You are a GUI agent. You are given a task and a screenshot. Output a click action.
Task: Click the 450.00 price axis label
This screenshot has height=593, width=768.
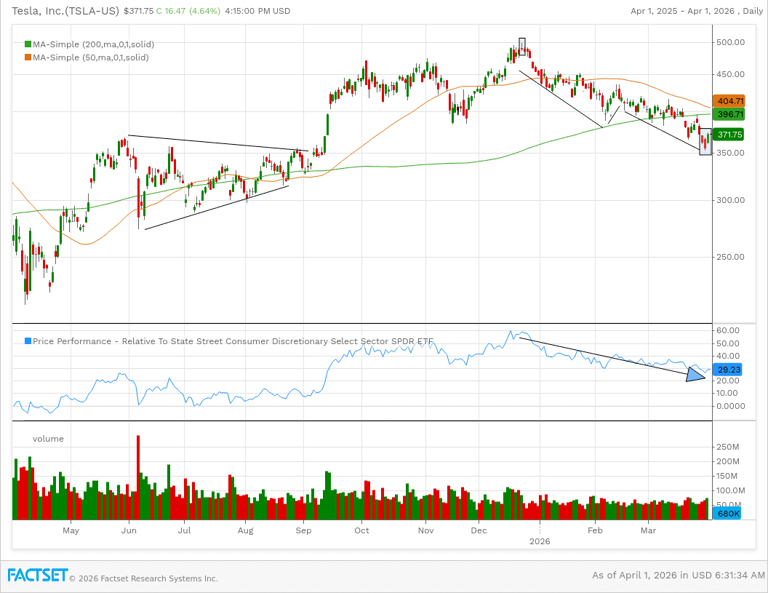[x=730, y=74]
